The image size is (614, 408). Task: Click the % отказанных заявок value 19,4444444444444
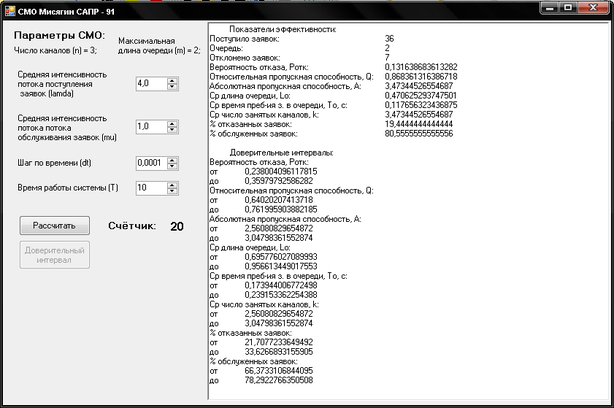[x=419, y=124]
